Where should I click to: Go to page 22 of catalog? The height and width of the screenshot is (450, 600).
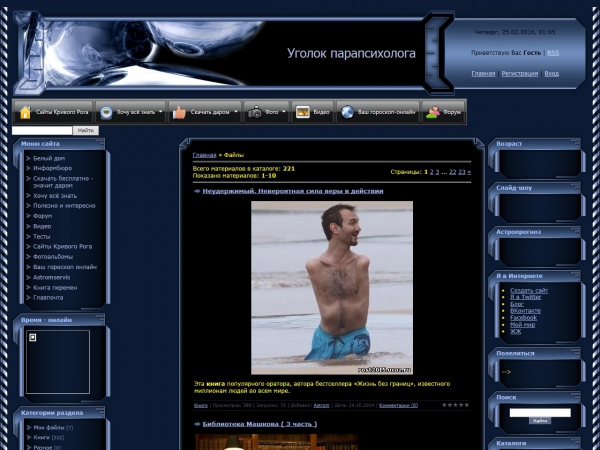click(452, 172)
